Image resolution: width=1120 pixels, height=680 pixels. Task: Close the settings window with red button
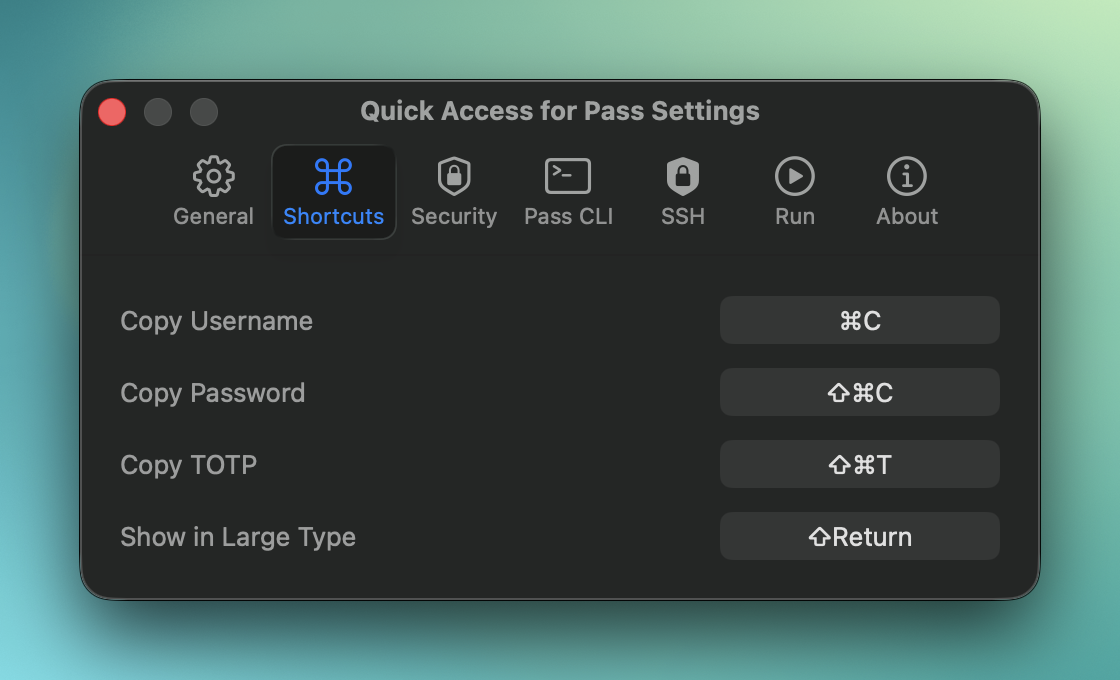[x=112, y=112]
